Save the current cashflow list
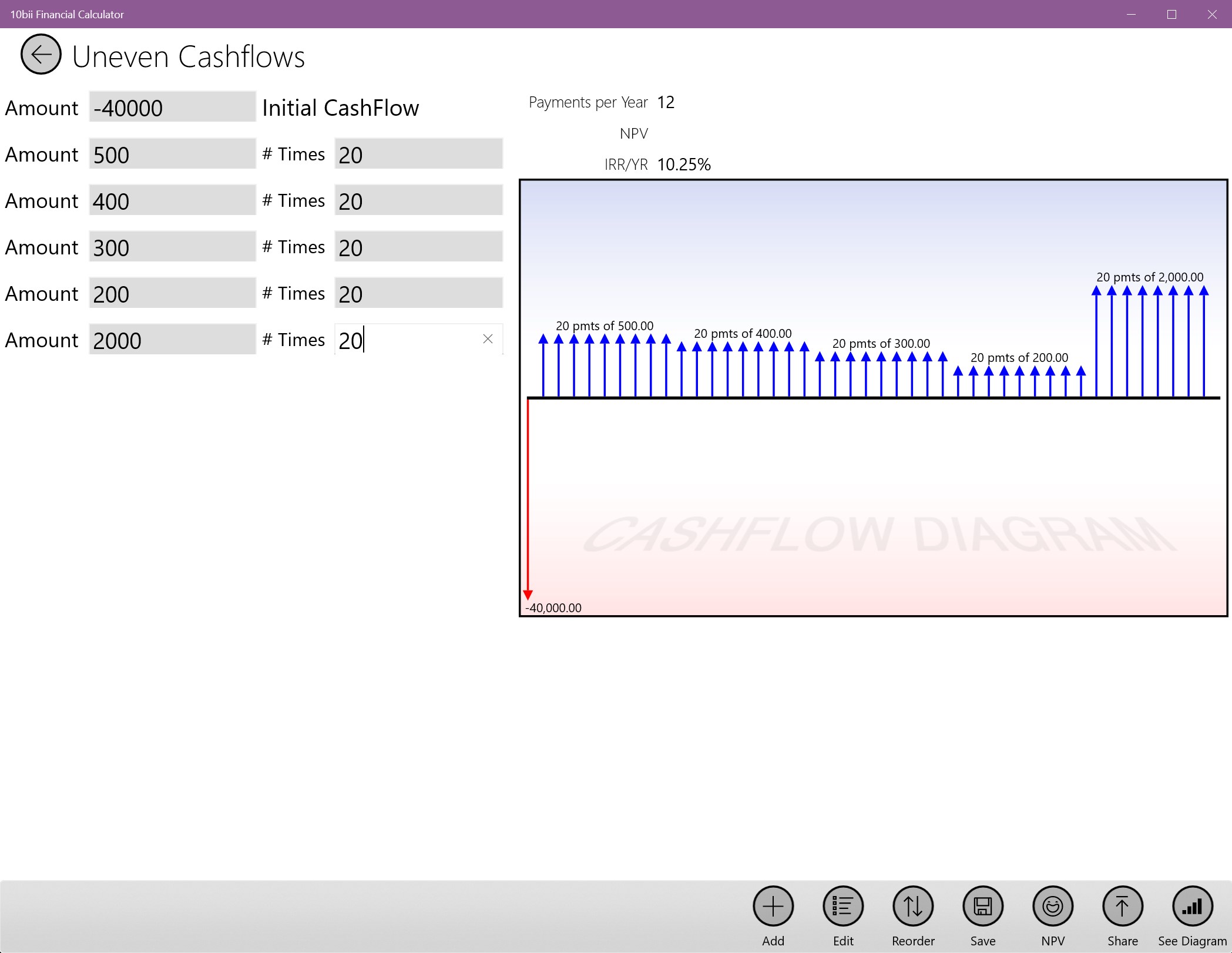Image resolution: width=1232 pixels, height=953 pixels. (x=982, y=907)
